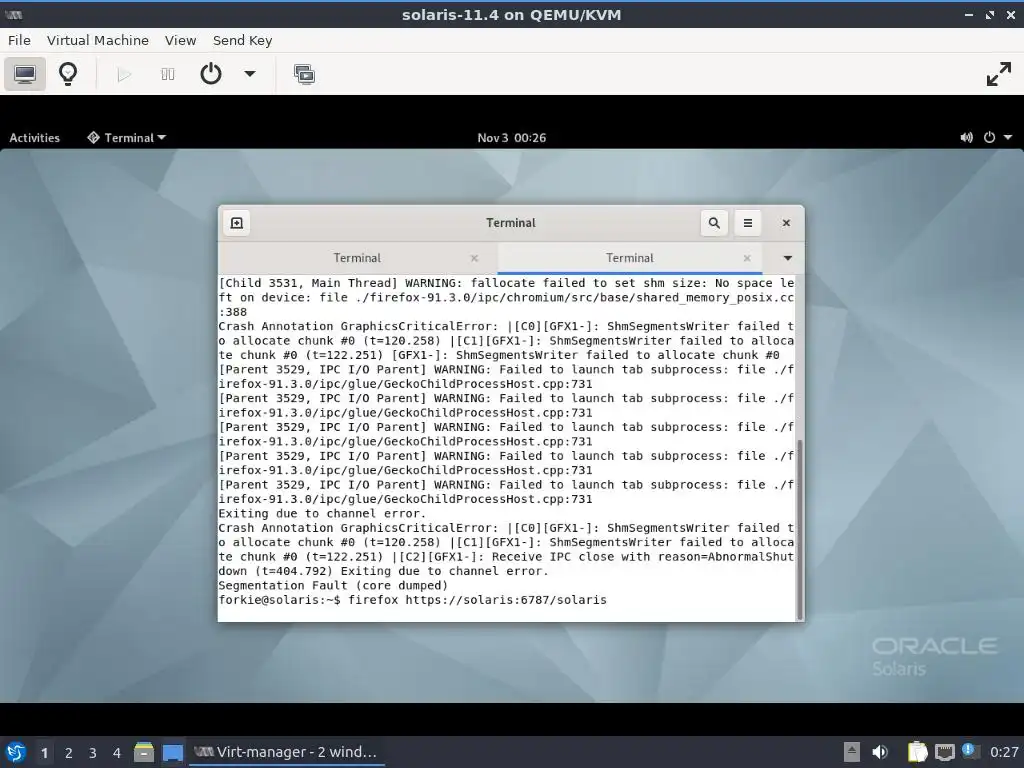Open the Virtual Machine menu
Image resolution: width=1024 pixels, height=768 pixels.
click(98, 40)
